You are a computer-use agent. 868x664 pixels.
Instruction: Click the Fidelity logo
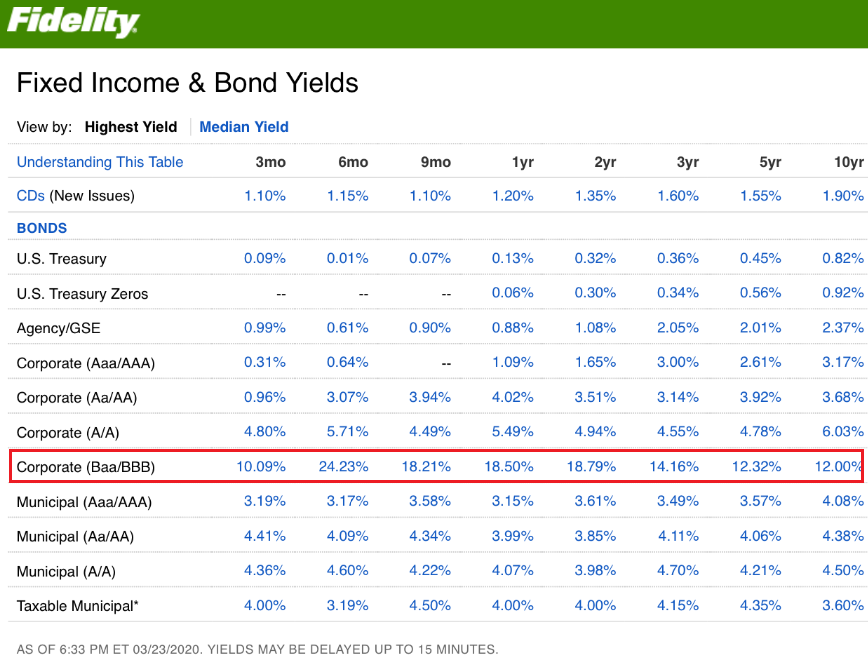click(73, 22)
